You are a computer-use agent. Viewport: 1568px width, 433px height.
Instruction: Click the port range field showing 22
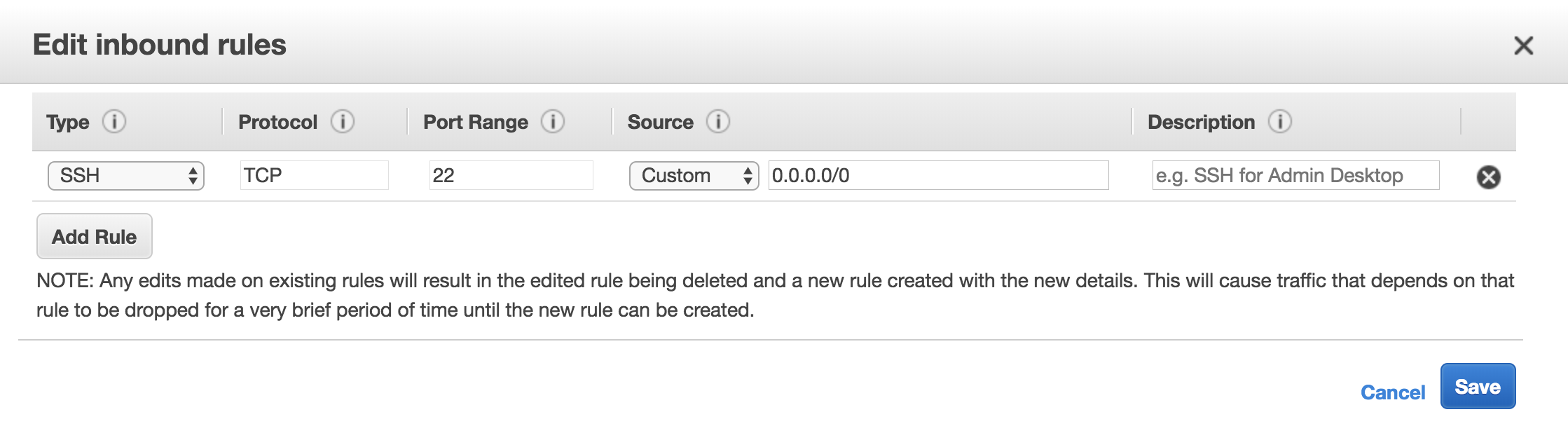click(x=511, y=175)
